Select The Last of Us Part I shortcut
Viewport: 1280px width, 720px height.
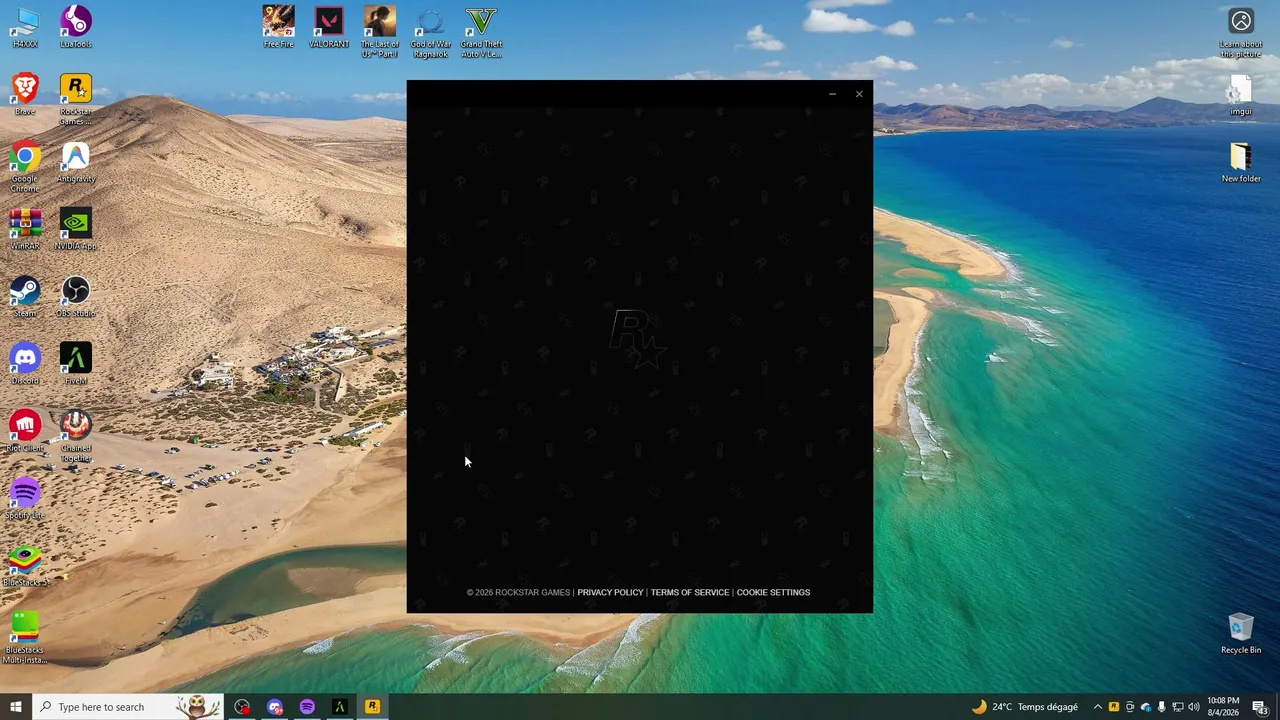tap(380, 32)
